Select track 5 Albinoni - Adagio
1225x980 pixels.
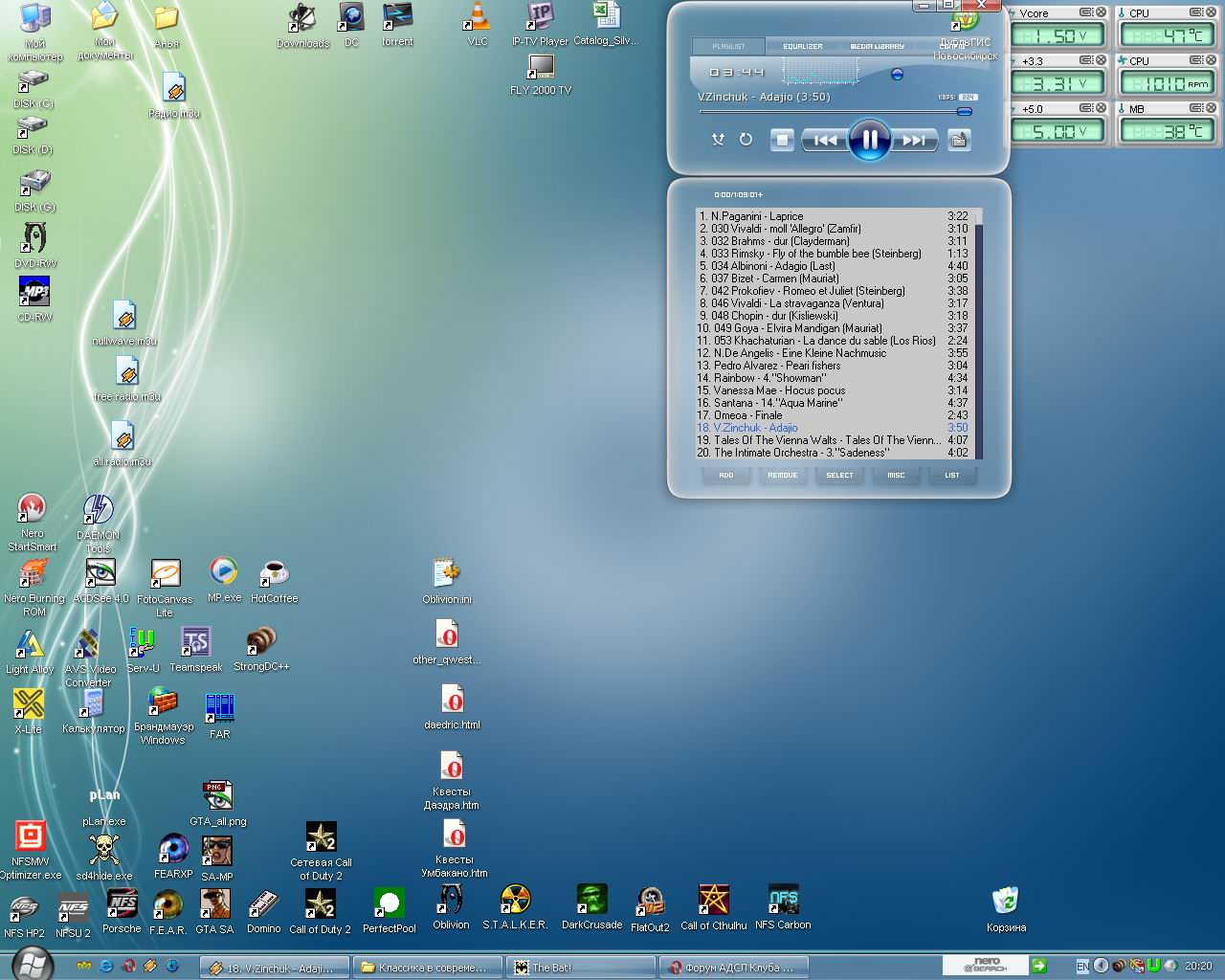[773, 266]
